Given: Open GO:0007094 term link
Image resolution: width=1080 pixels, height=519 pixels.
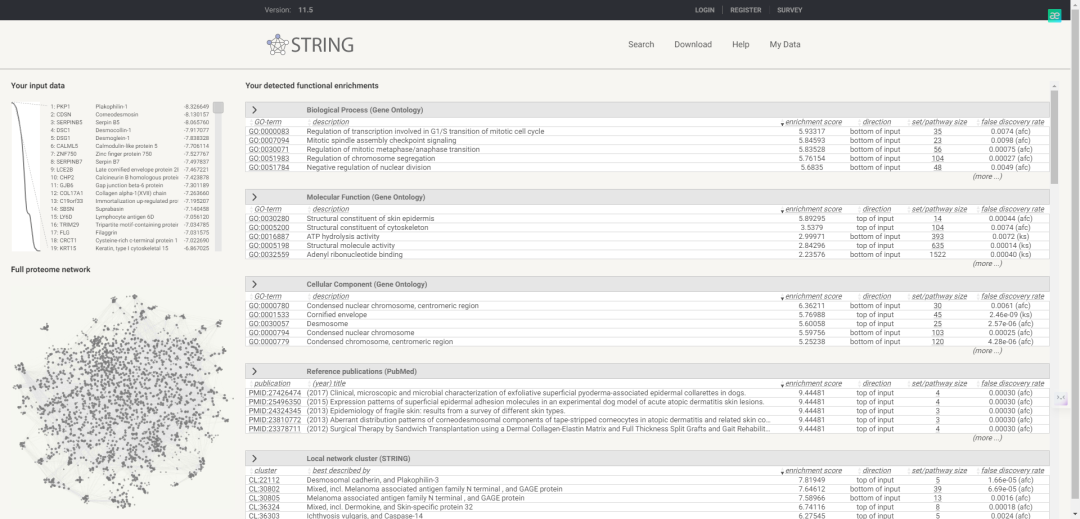Looking at the screenshot, I should (269, 140).
